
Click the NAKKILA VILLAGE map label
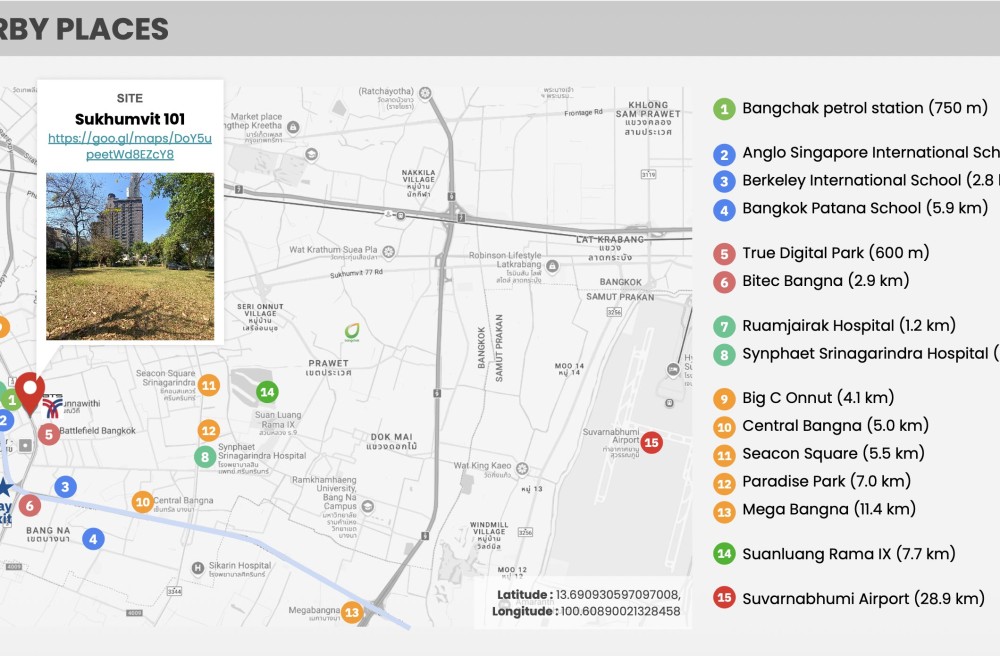pos(418,183)
